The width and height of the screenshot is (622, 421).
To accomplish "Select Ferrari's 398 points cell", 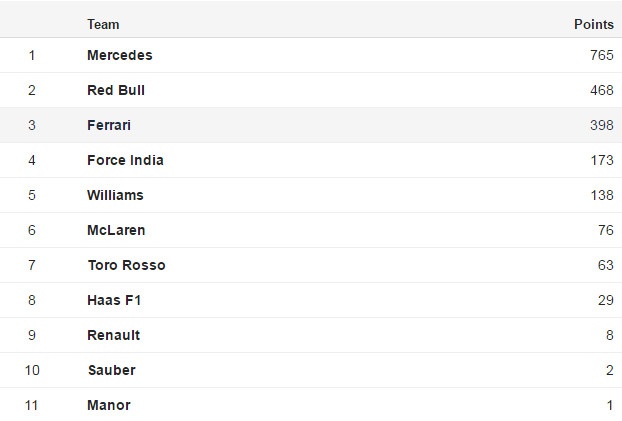I will click(601, 125).
